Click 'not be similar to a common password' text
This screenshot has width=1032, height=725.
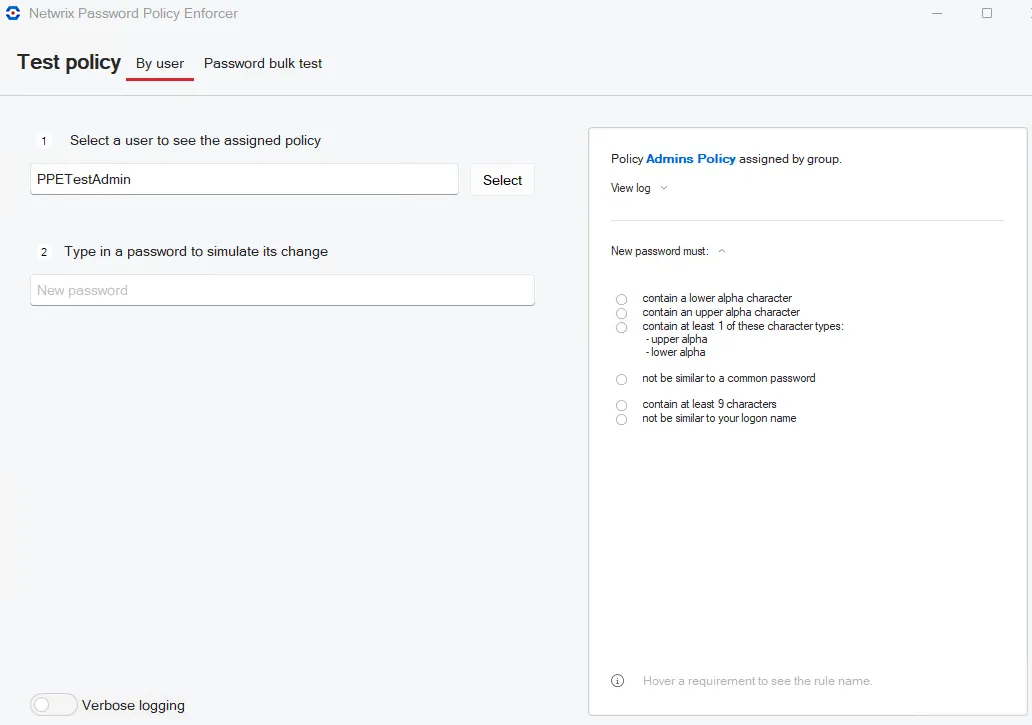[729, 378]
